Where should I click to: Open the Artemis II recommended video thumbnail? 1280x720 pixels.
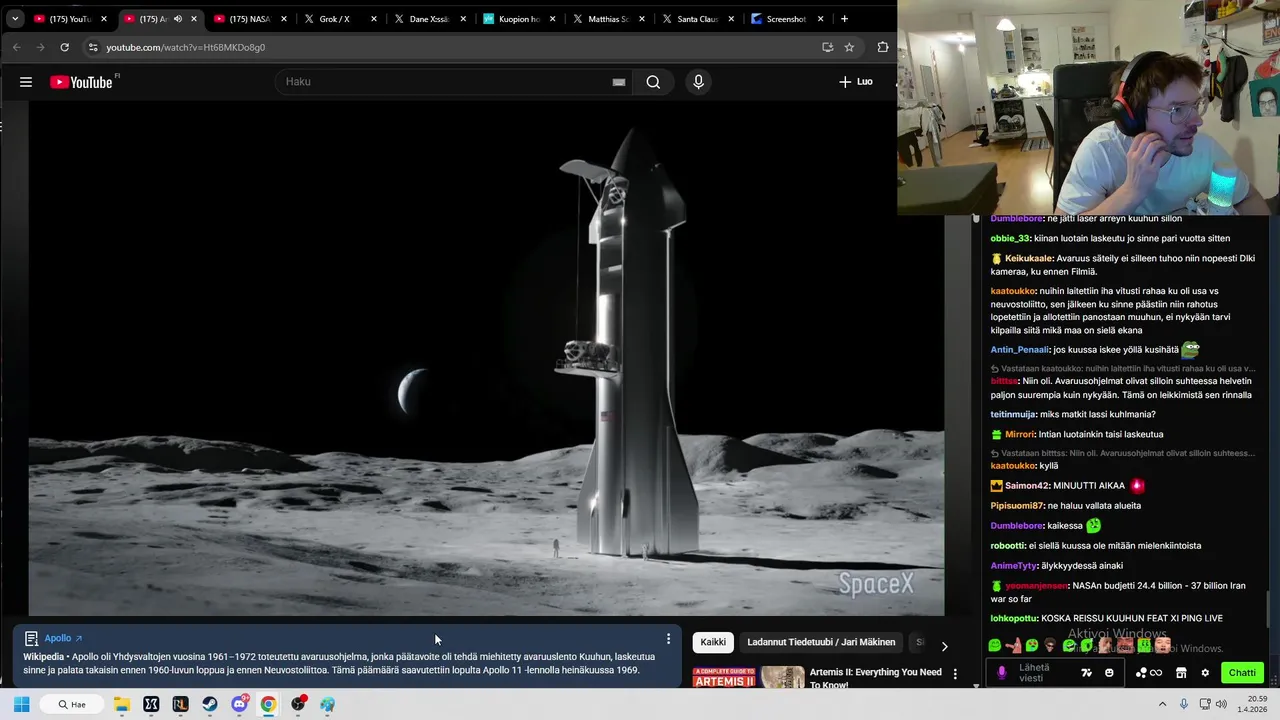point(748,677)
